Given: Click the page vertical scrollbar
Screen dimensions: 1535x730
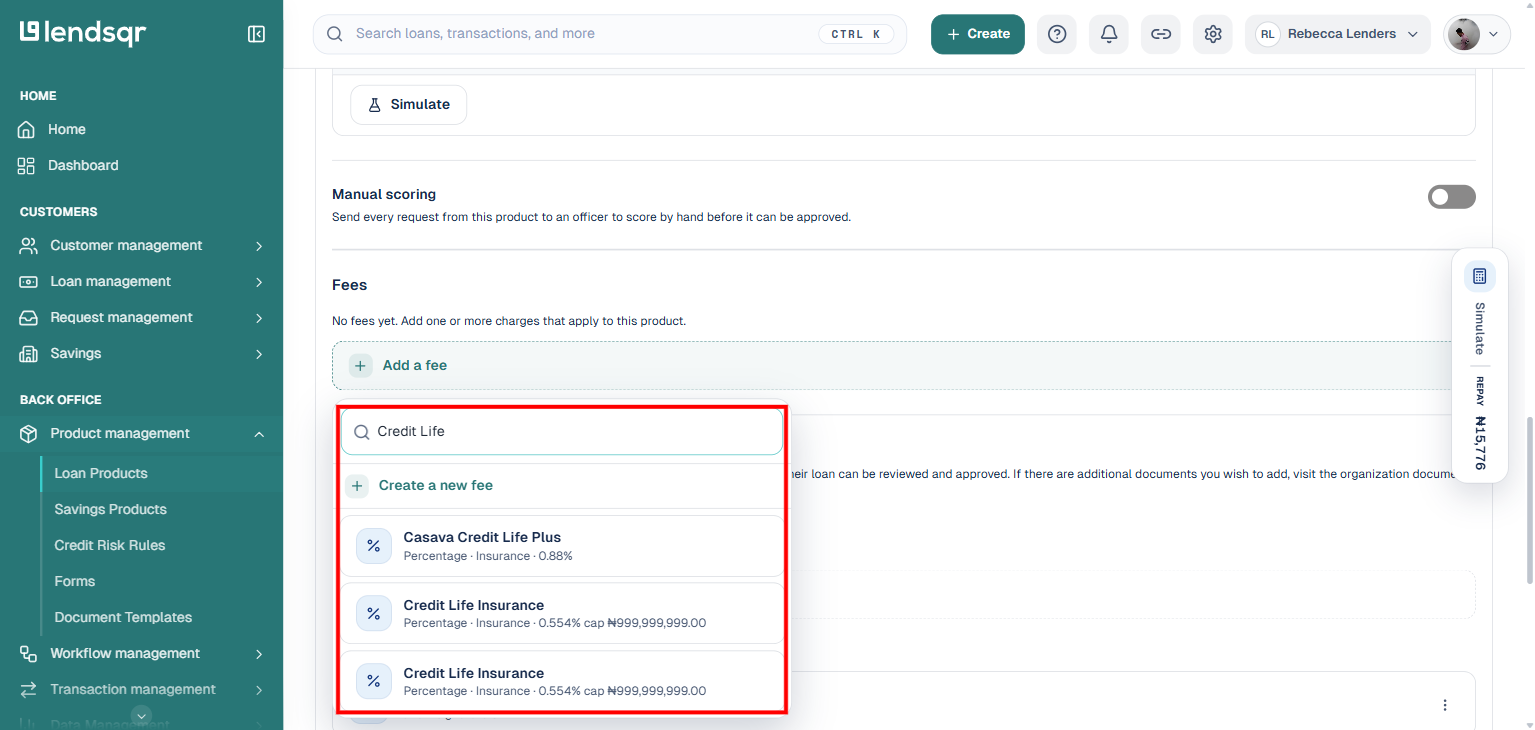Looking at the screenshot, I should point(1528,500).
